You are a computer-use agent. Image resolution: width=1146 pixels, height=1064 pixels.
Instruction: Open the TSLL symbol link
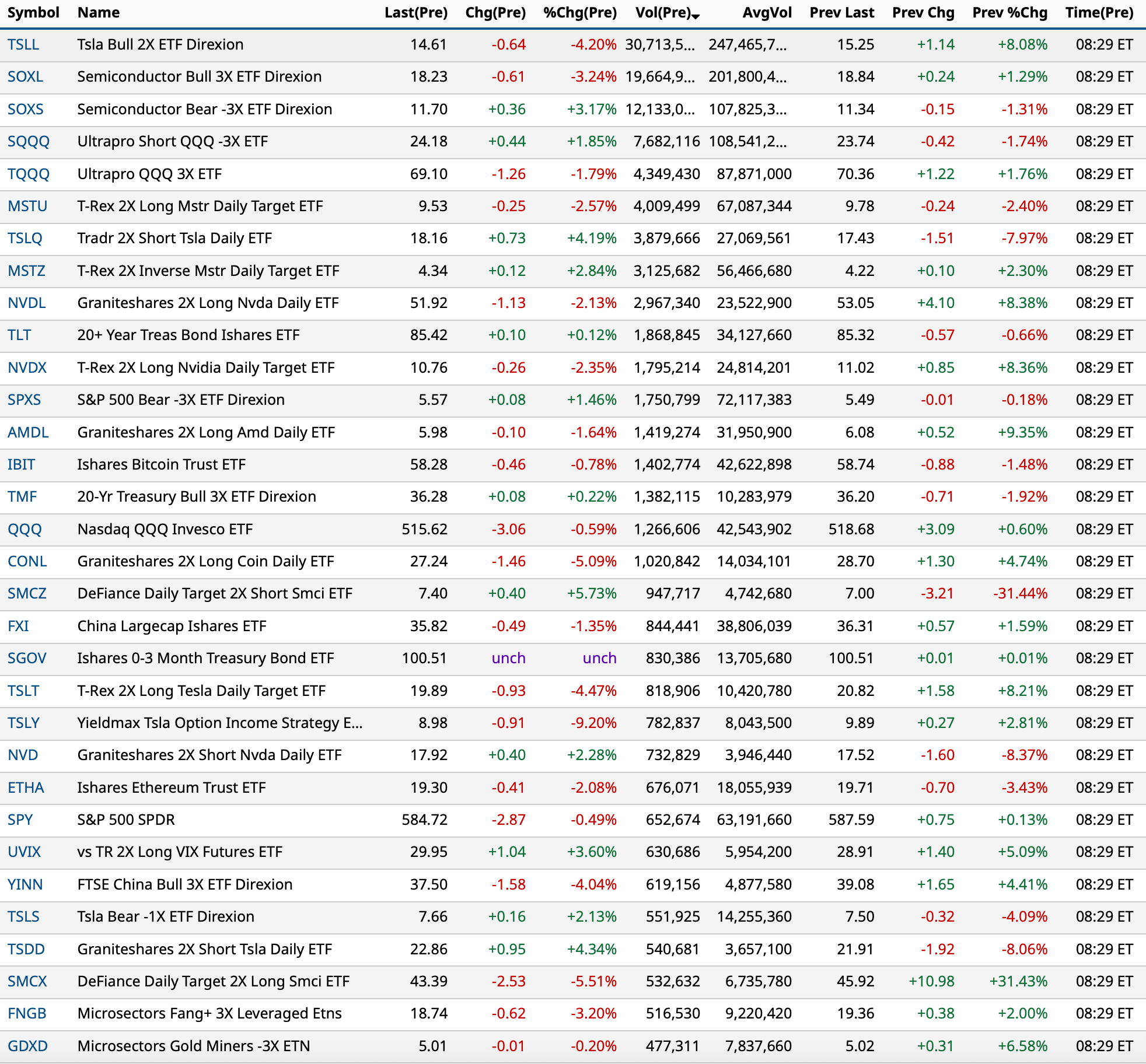click(x=23, y=45)
